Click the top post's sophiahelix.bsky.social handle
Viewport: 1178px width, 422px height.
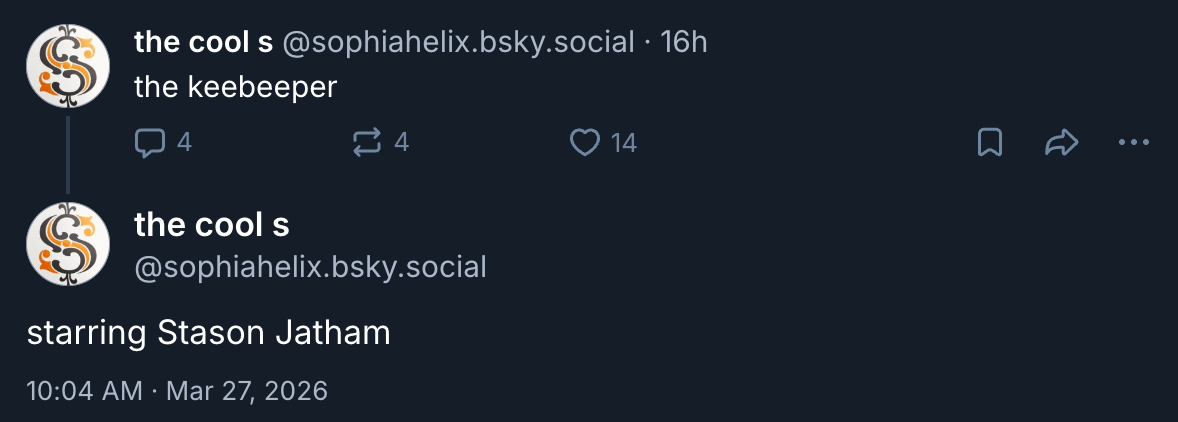459,42
